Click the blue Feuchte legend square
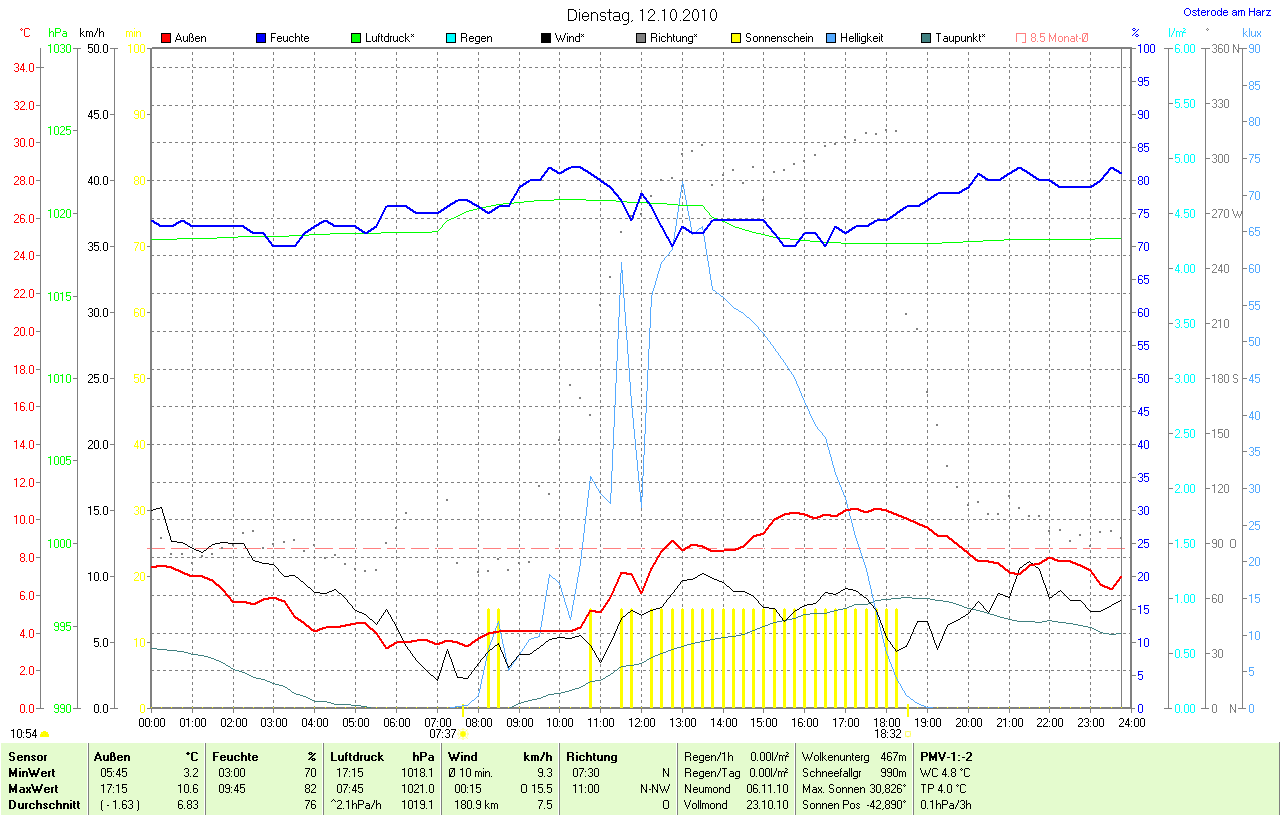The width and height of the screenshot is (1280, 815). (x=261, y=38)
